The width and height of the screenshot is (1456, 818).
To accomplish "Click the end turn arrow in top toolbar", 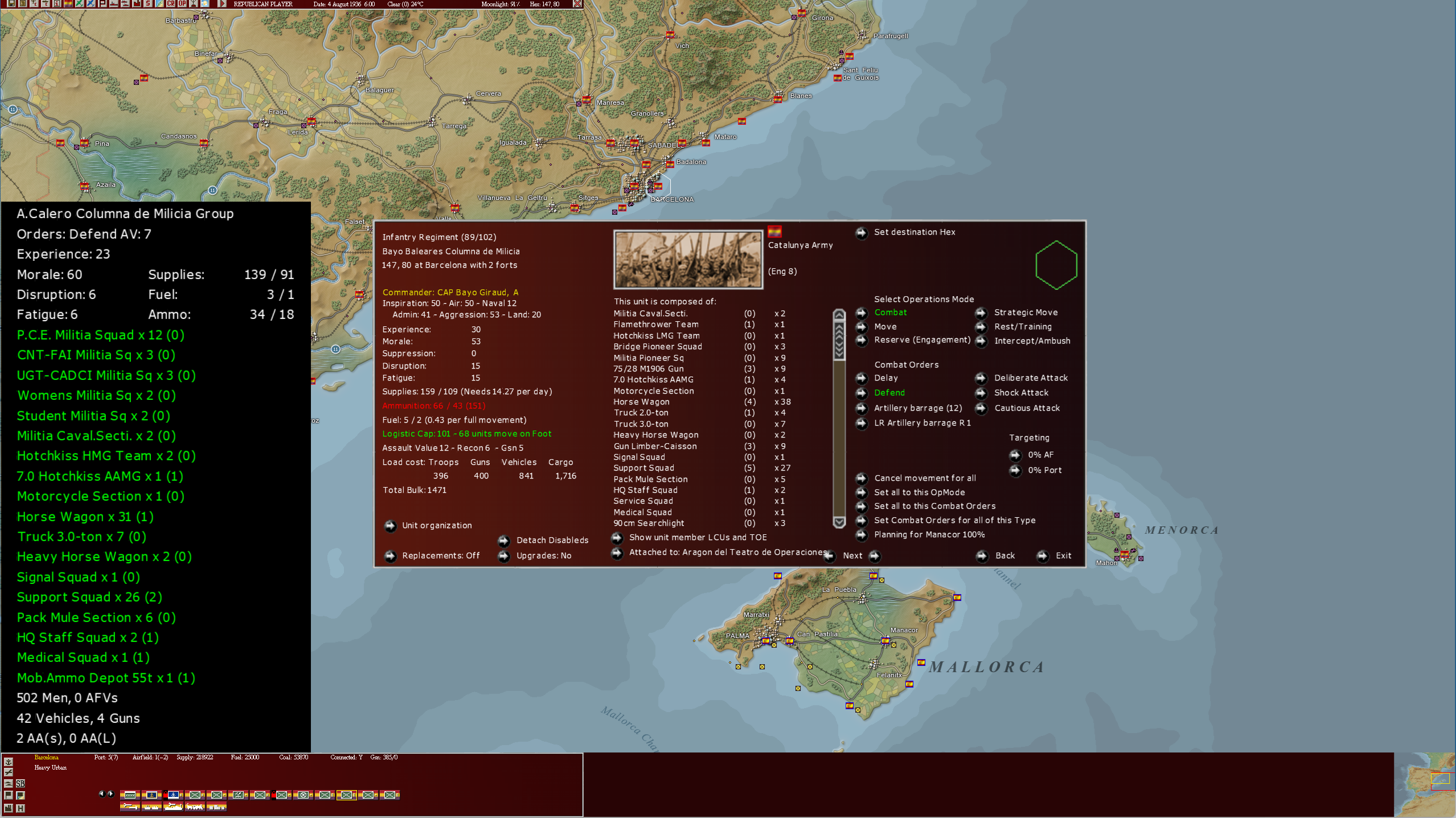I will point(222,3).
